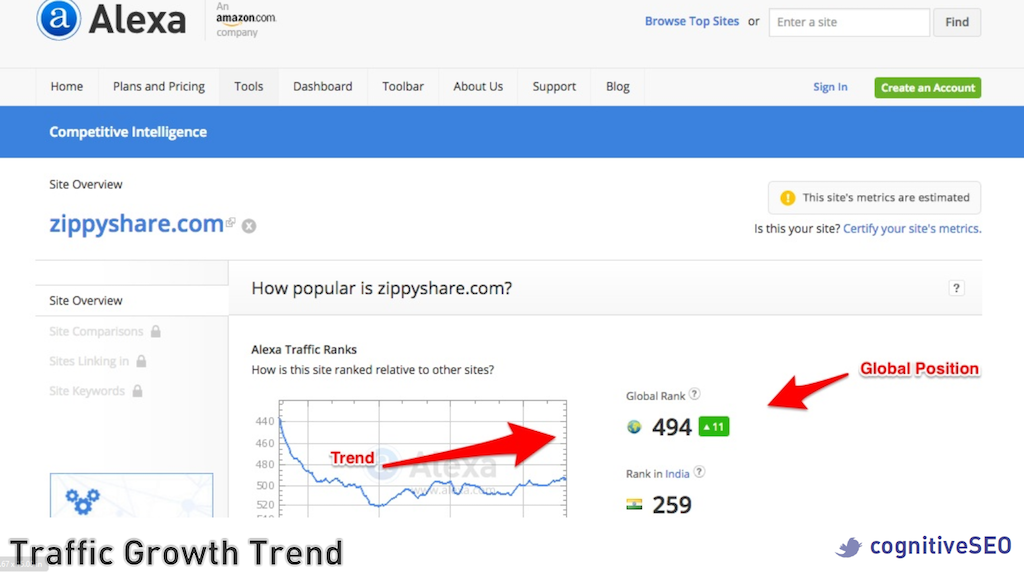Open the Plans and Pricing menu item
The image size is (1024, 572).
159,87
